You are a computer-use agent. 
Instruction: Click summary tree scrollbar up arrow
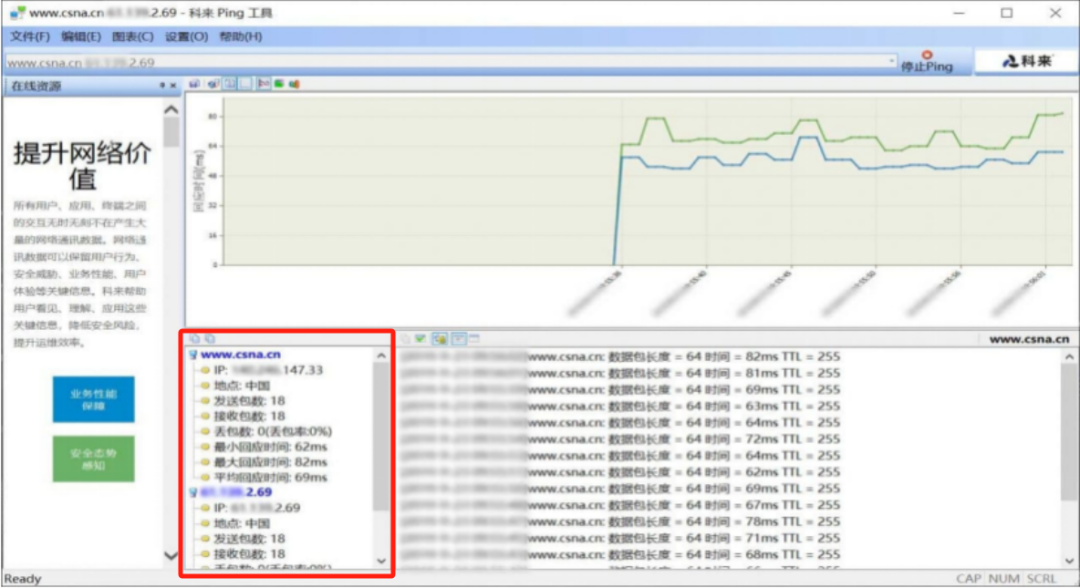(382, 355)
